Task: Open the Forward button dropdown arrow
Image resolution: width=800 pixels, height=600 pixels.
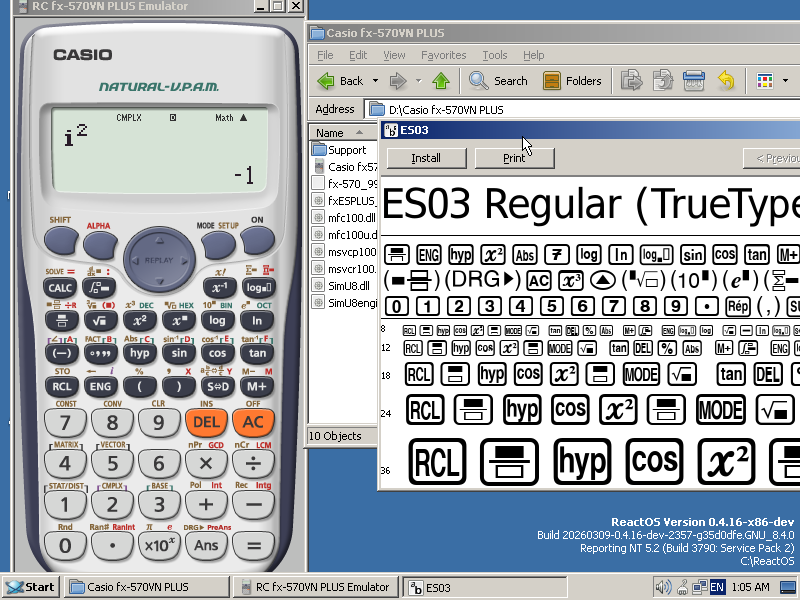Action: (418, 81)
